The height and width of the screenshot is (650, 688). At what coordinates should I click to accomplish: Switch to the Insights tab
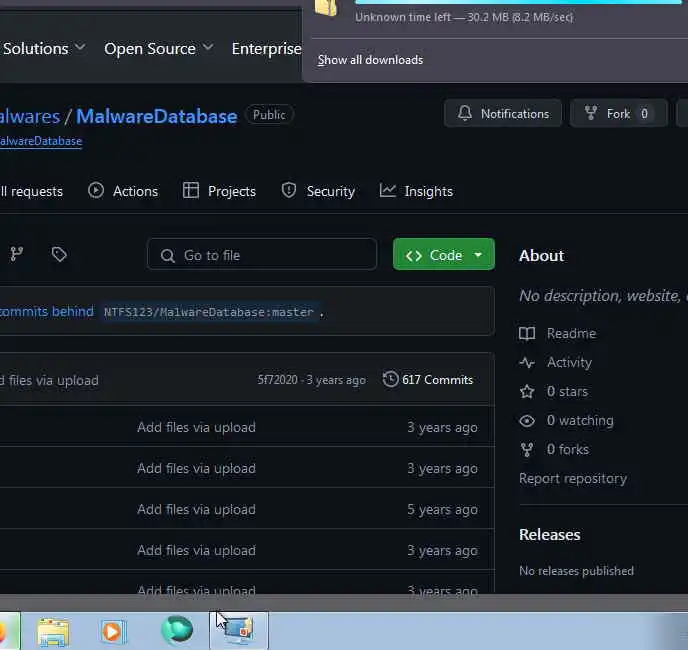[x=416, y=191]
